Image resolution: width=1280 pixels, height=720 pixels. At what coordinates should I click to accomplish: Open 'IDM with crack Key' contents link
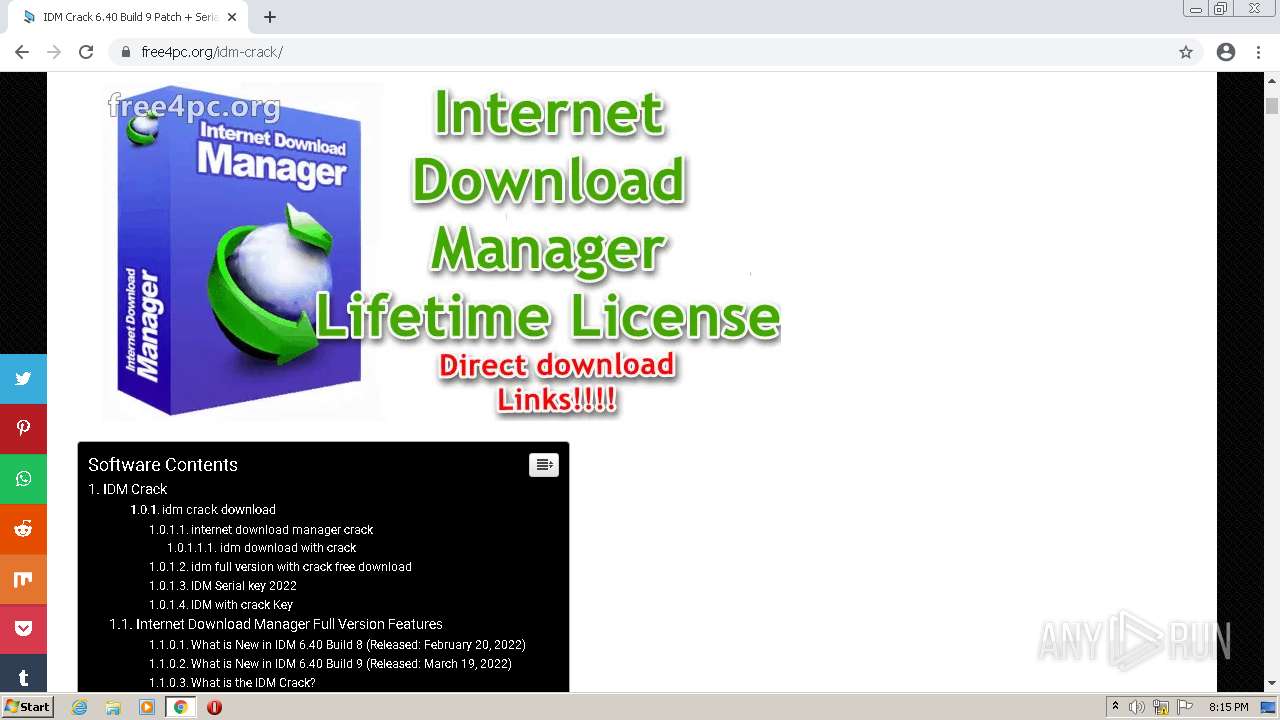coord(221,605)
